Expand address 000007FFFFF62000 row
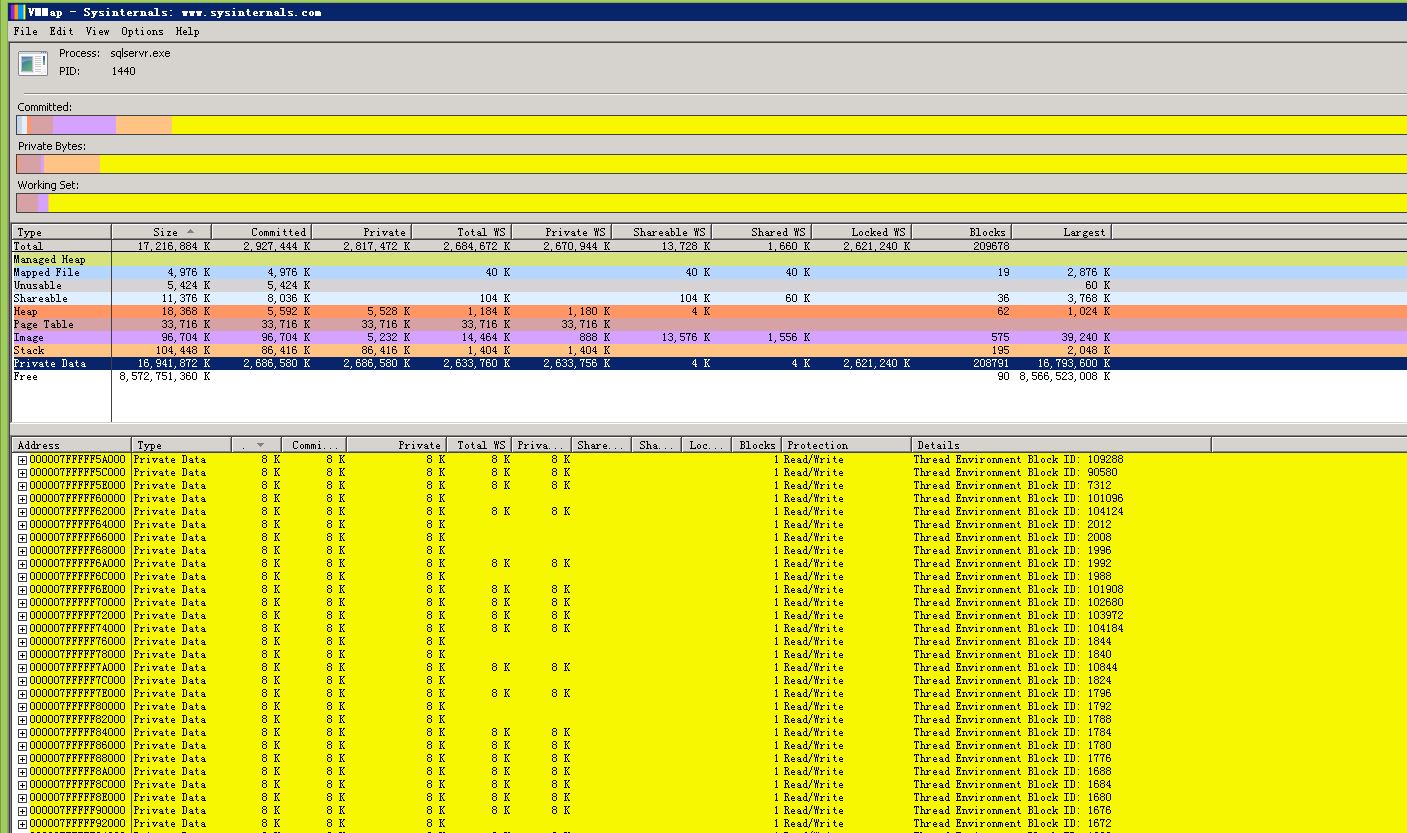The image size is (1407, 833). [22, 512]
